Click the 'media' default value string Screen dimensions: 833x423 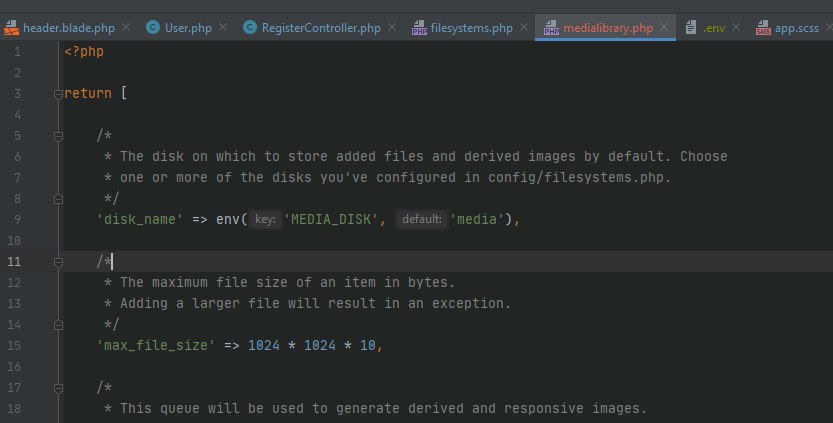[x=477, y=219]
